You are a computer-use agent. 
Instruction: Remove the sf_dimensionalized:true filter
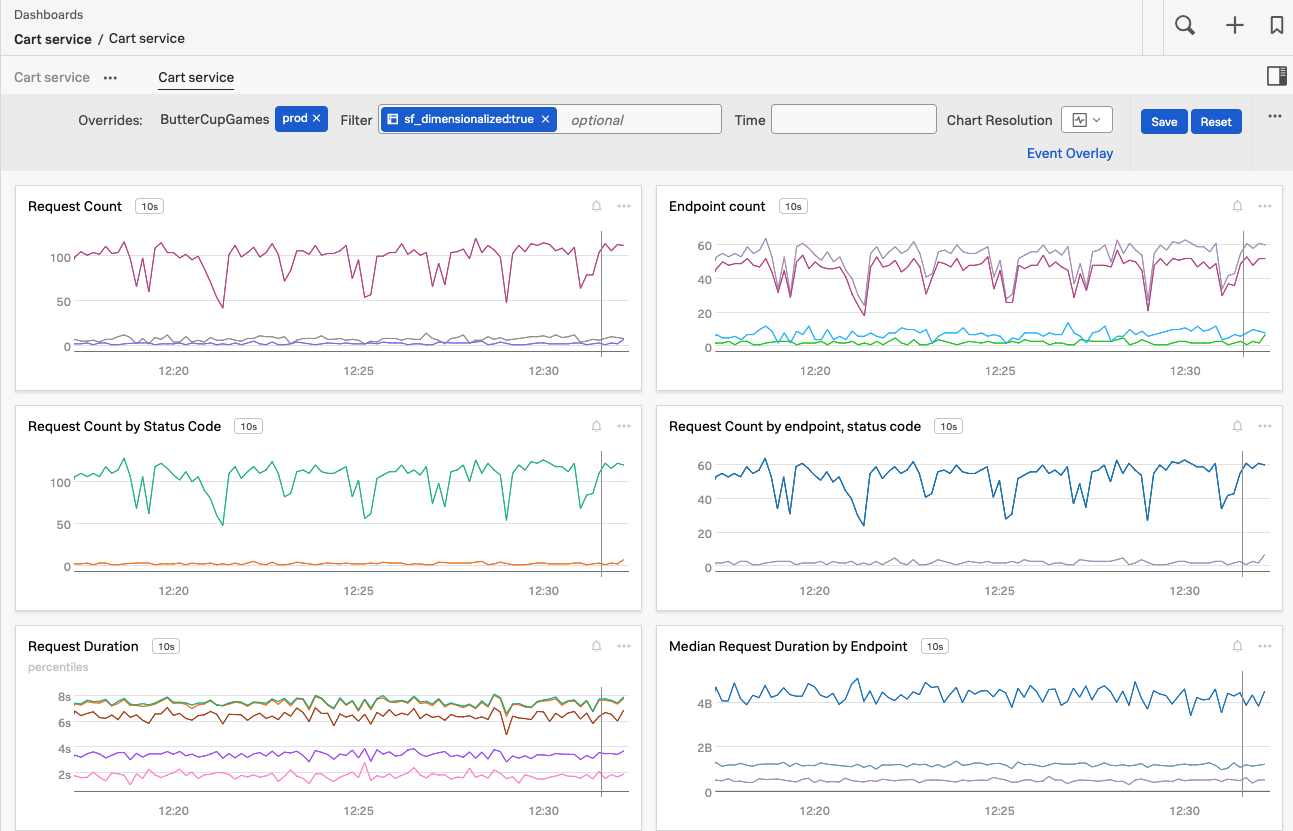[x=546, y=119]
